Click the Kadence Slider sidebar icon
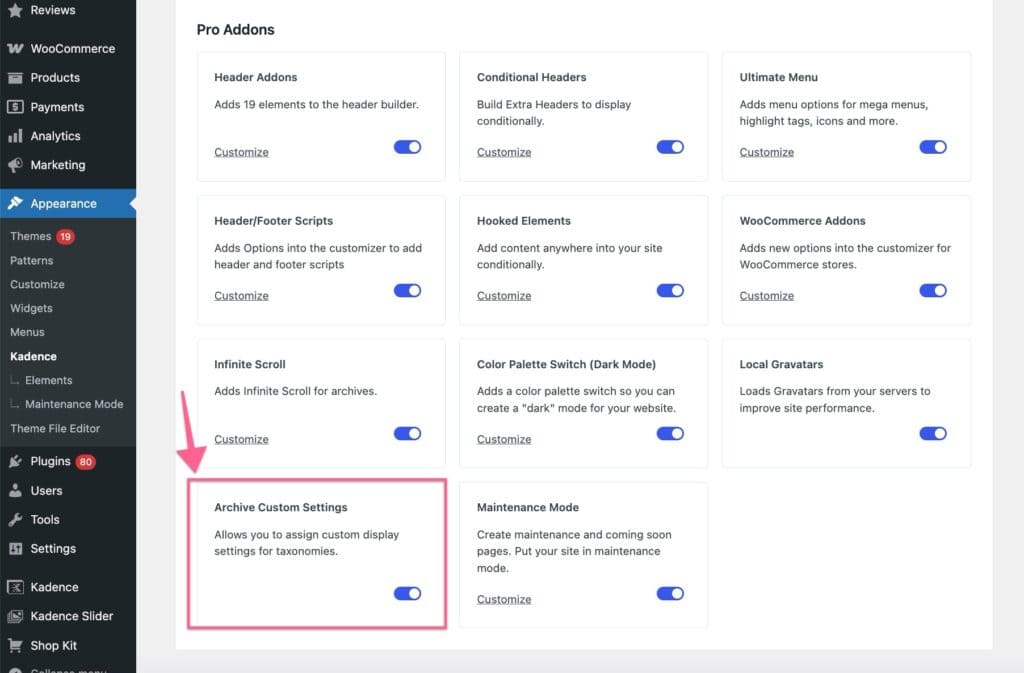The width and height of the screenshot is (1024, 673). pos(14,616)
